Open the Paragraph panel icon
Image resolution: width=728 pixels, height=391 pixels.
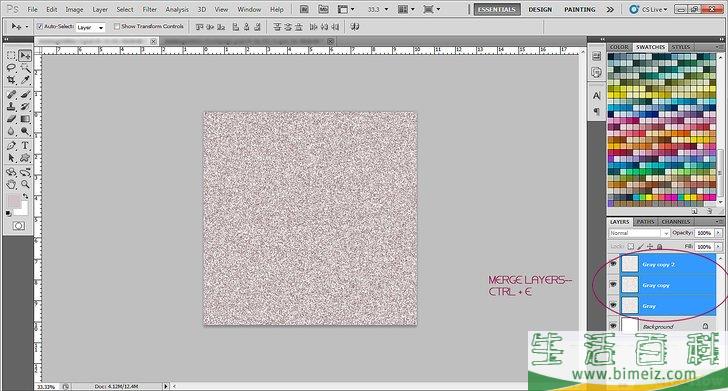tap(597, 111)
